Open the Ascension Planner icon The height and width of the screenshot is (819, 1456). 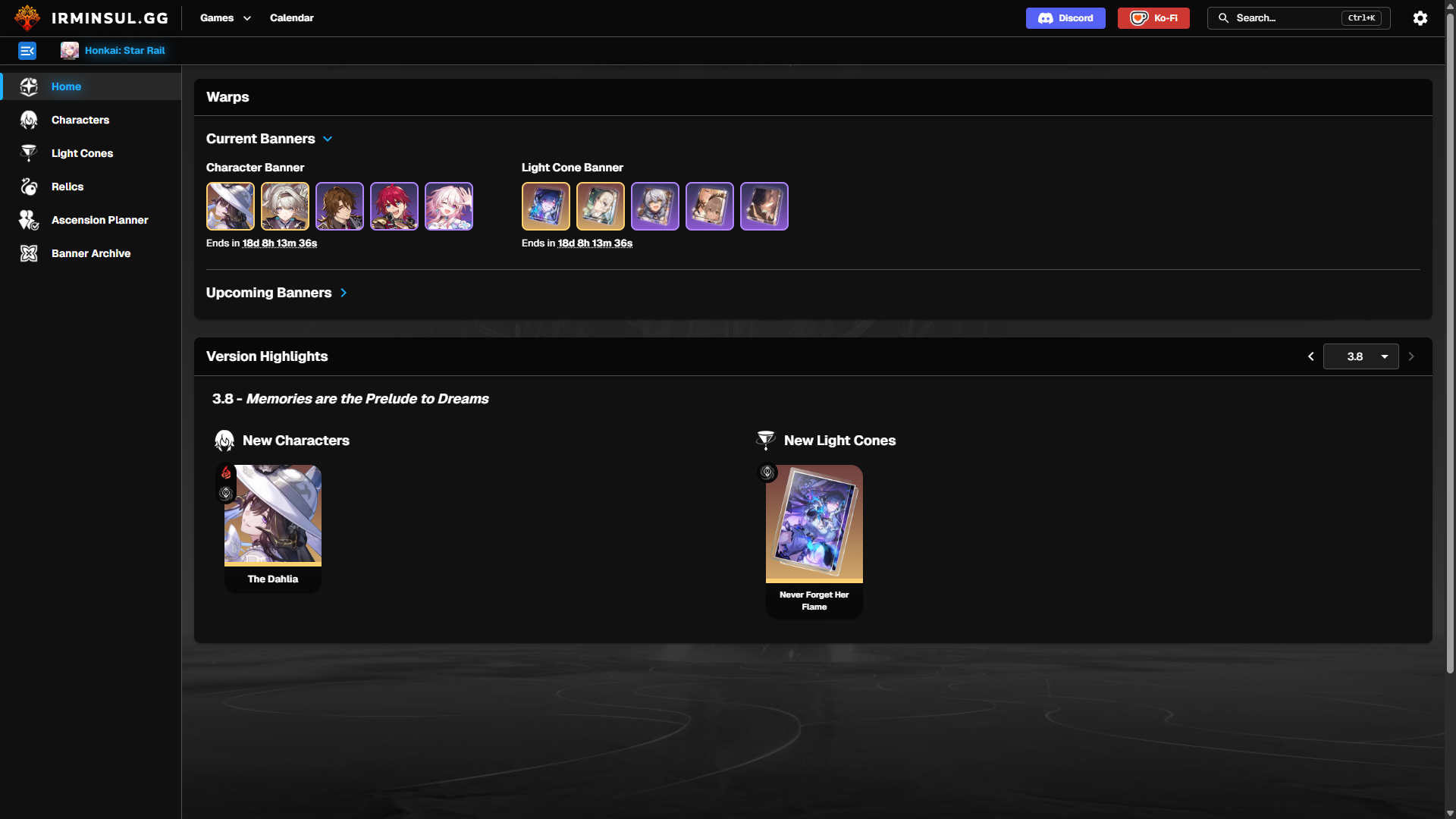click(29, 220)
